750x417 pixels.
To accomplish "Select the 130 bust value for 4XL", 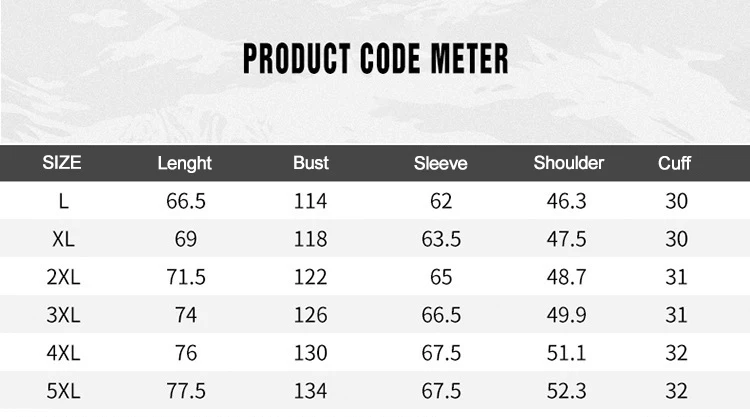I will [310, 353].
